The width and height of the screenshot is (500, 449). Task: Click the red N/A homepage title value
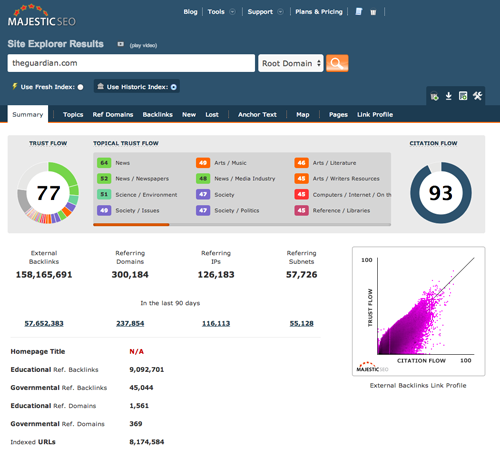point(137,351)
